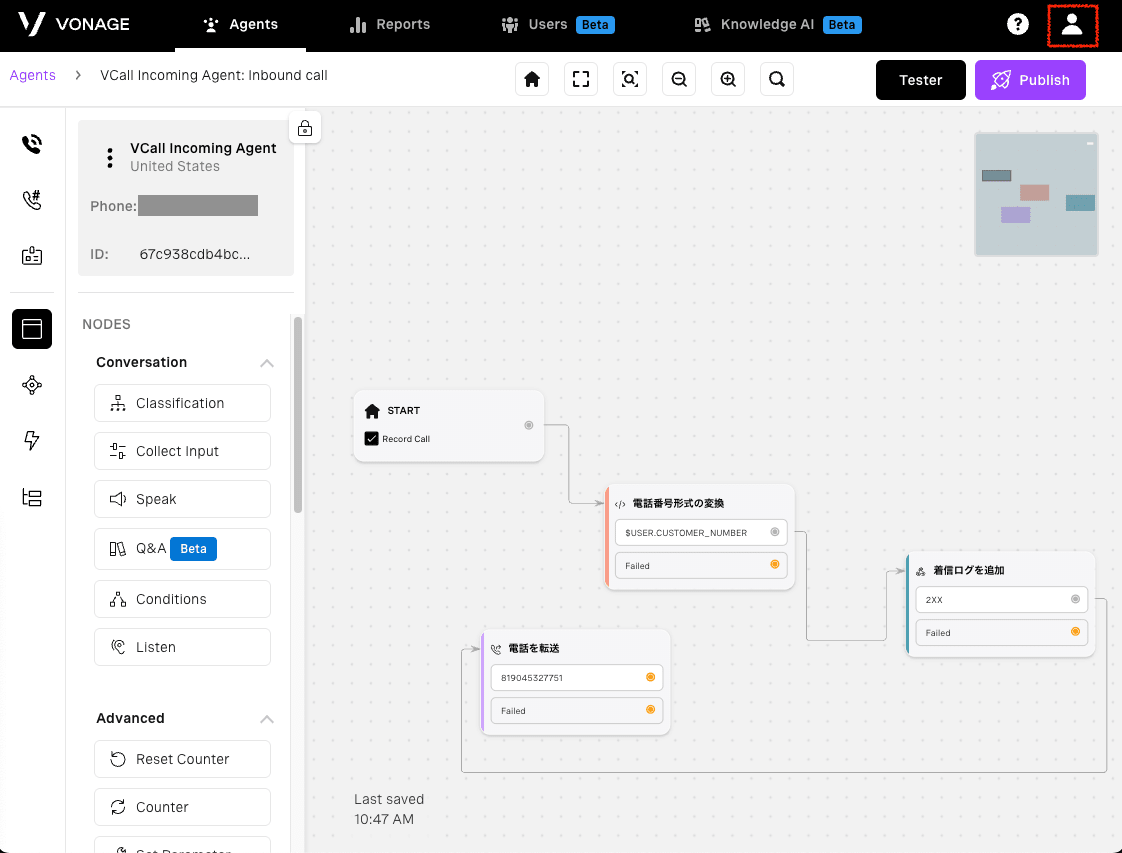Viewport: 1122px width, 853px height.
Task: Collapse the Conversation section
Action: point(267,363)
